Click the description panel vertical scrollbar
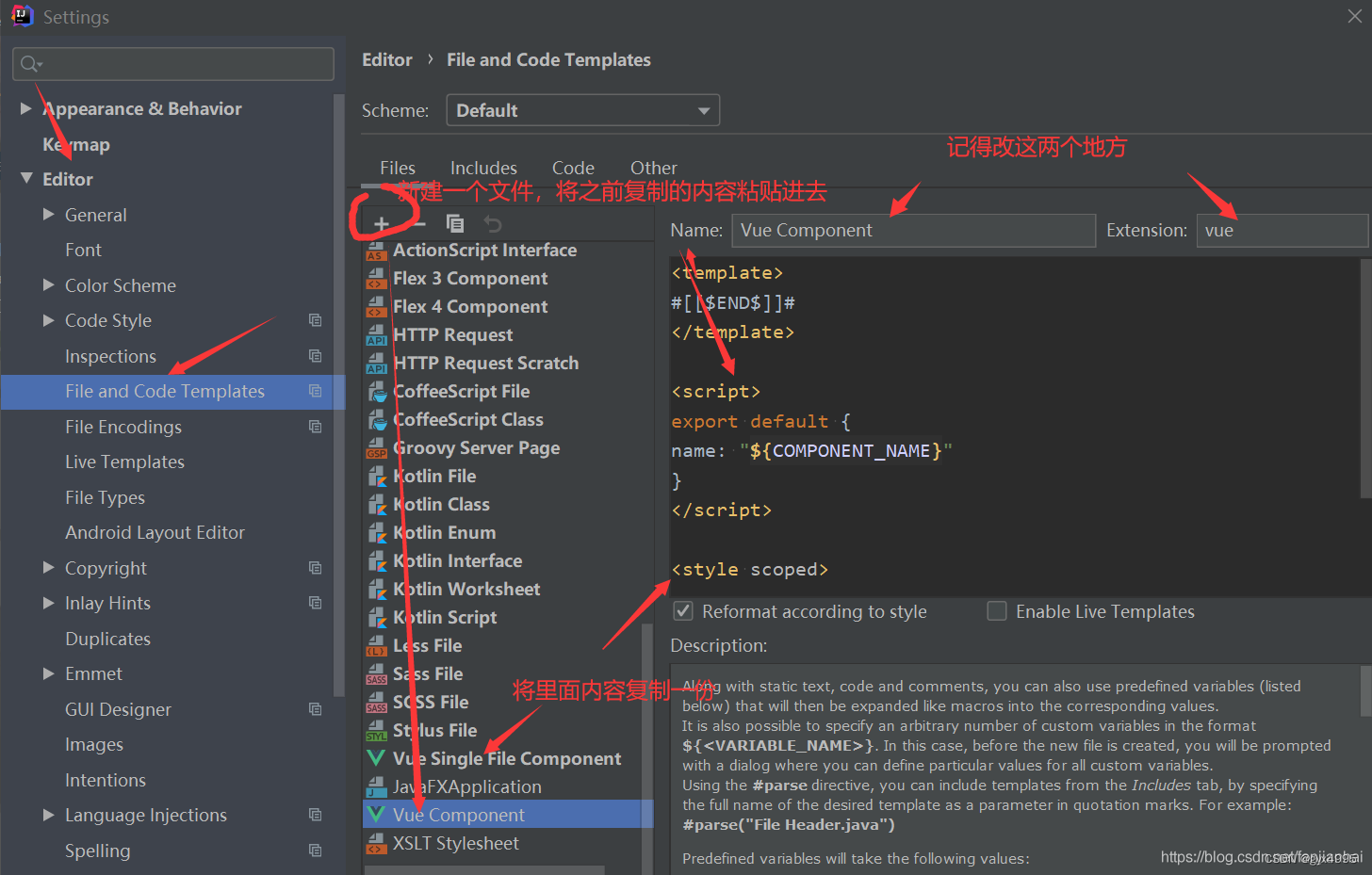This screenshot has height=875, width=1372. coord(1365,692)
